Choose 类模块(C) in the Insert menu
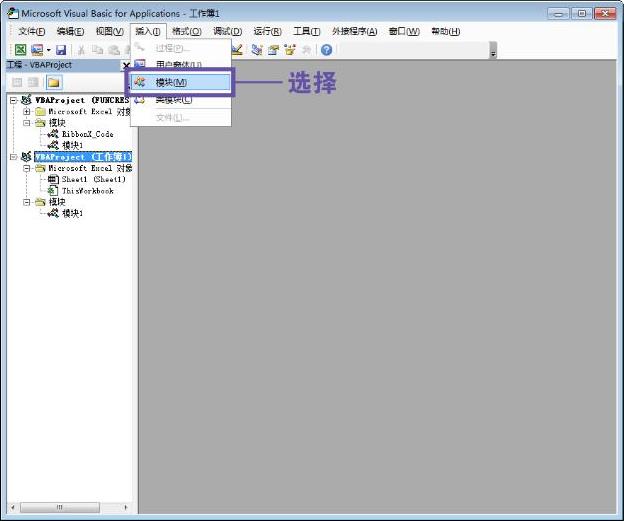This screenshot has height=521, width=624. point(181,100)
